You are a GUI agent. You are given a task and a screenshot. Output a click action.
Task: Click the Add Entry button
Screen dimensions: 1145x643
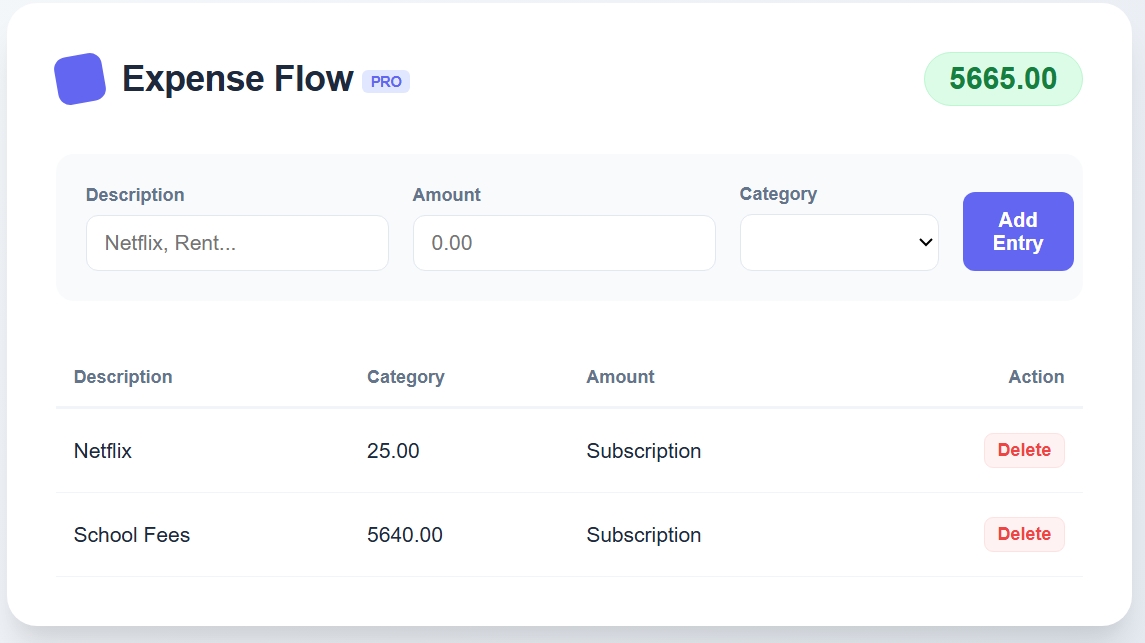click(x=1018, y=231)
